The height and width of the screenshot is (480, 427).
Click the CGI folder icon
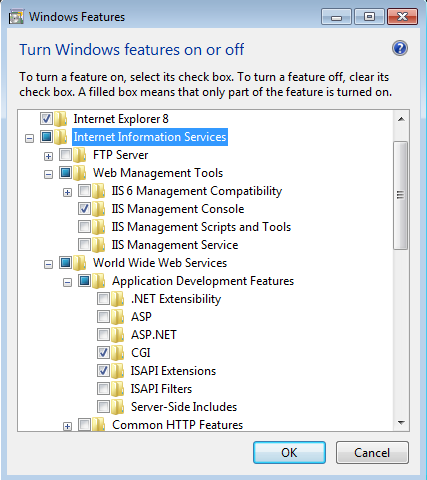coord(118,353)
